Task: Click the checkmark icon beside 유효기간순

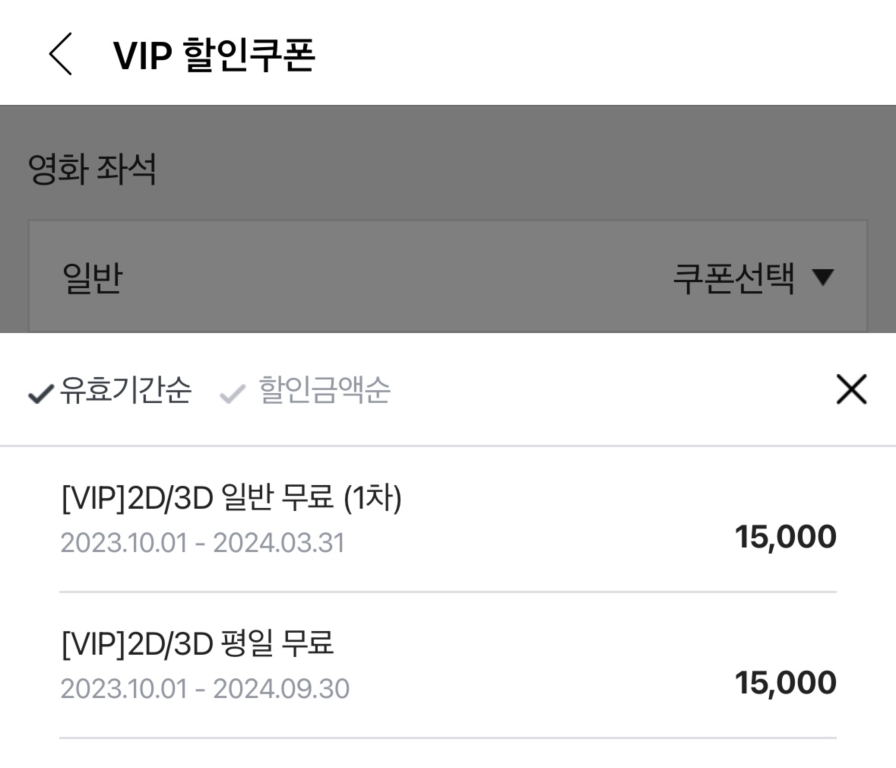Action: pyautogui.click(x=41, y=393)
